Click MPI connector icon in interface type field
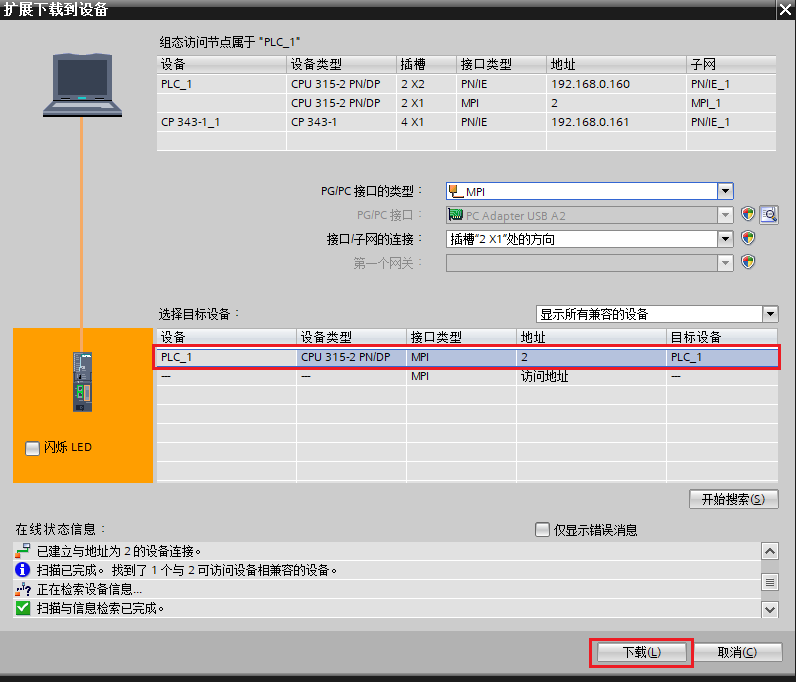 click(x=456, y=192)
